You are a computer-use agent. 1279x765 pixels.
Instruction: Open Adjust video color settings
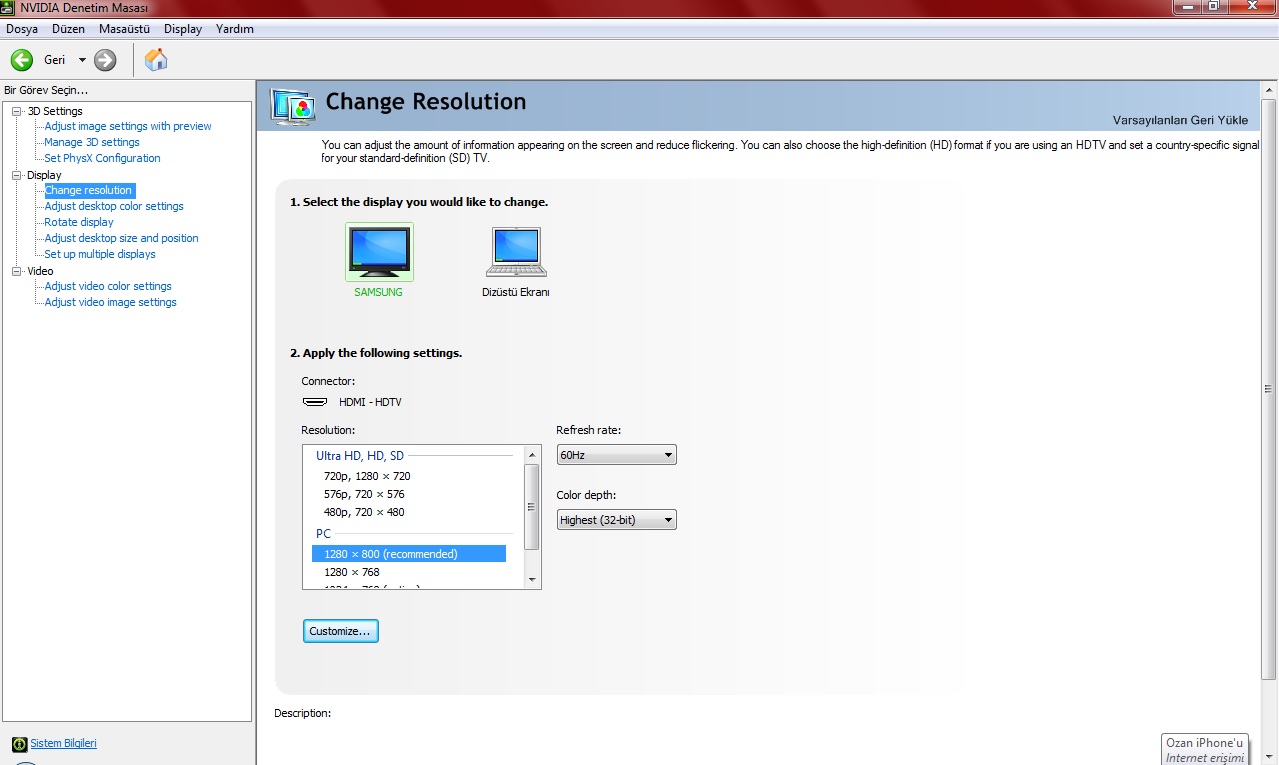[108, 286]
